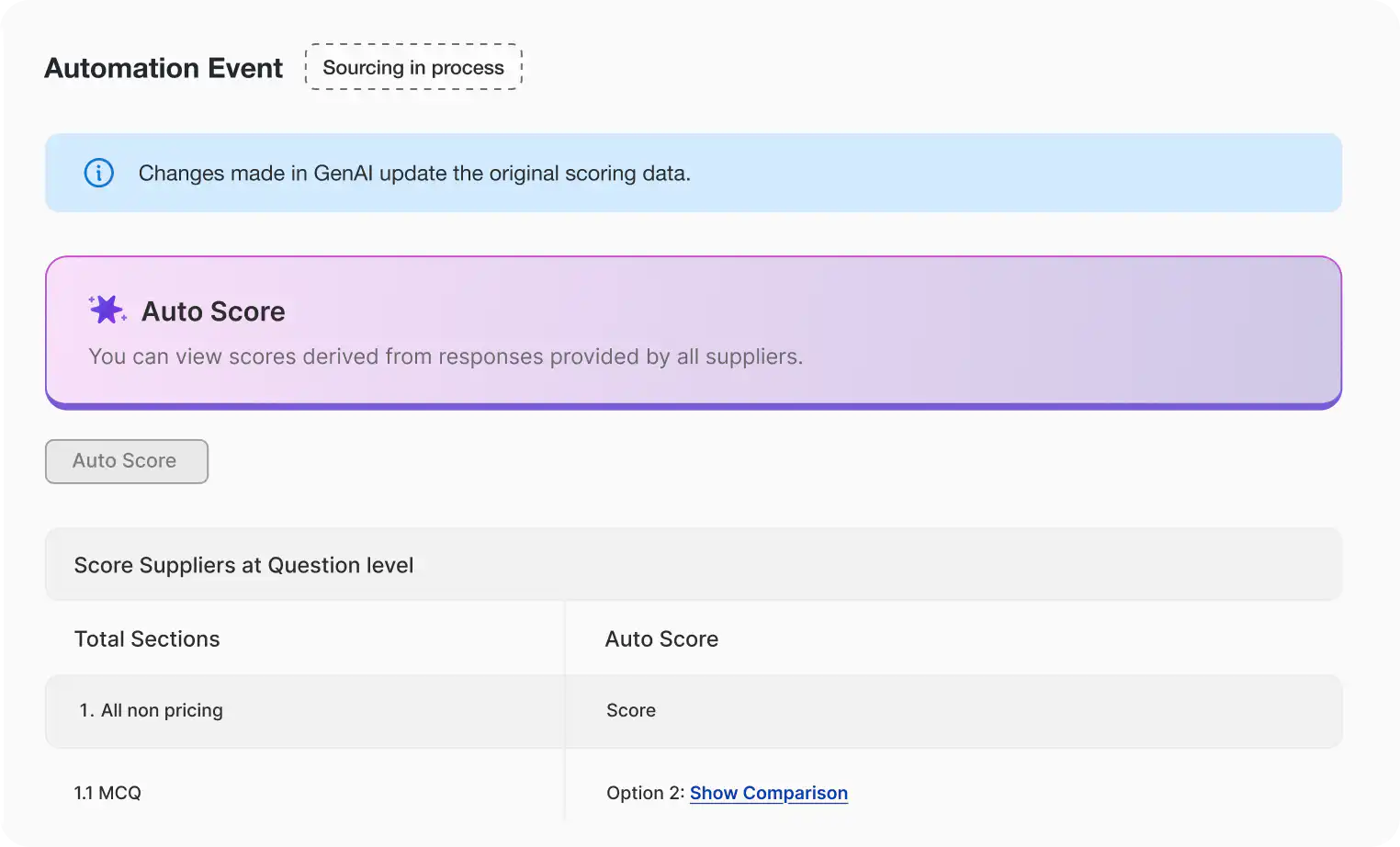Click the Auto Score banner title
Viewport: 1400px width, 847px height.
tap(213, 311)
